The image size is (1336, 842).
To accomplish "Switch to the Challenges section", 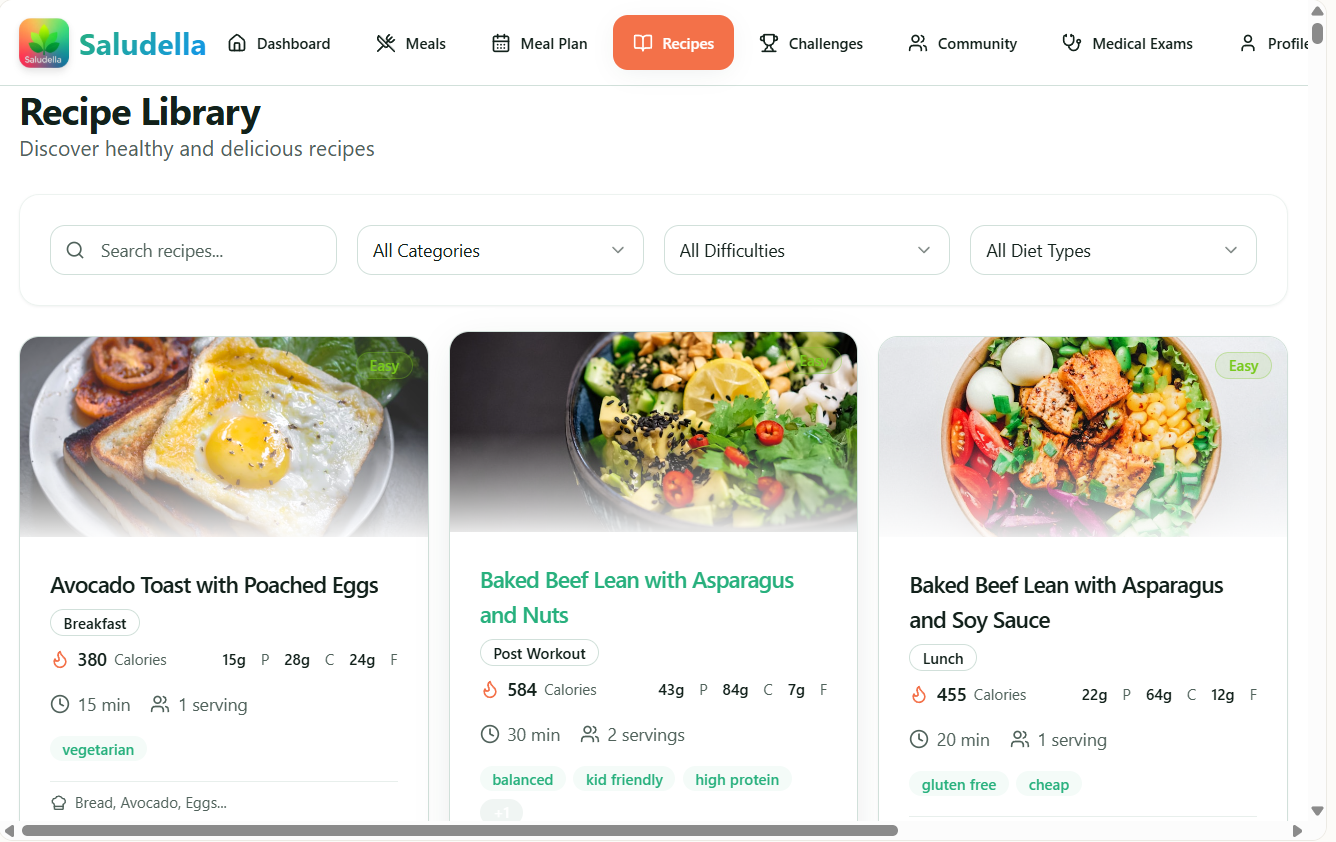I will click(811, 43).
